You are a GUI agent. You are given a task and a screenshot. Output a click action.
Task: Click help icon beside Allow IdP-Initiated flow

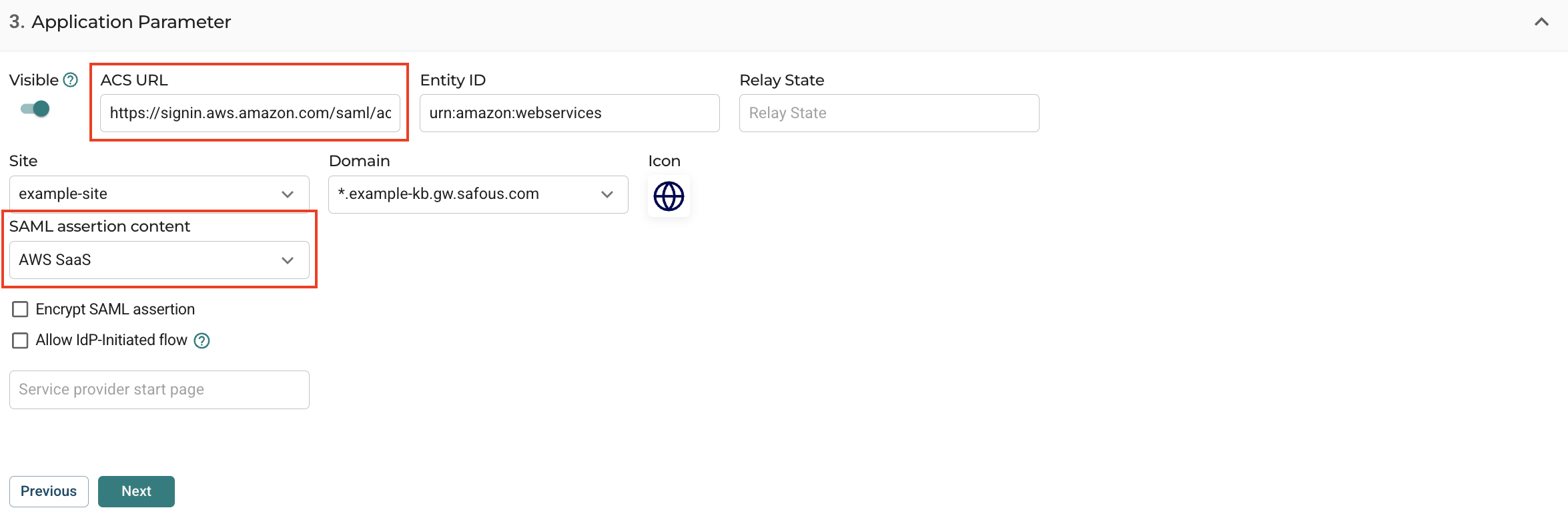click(x=202, y=341)
